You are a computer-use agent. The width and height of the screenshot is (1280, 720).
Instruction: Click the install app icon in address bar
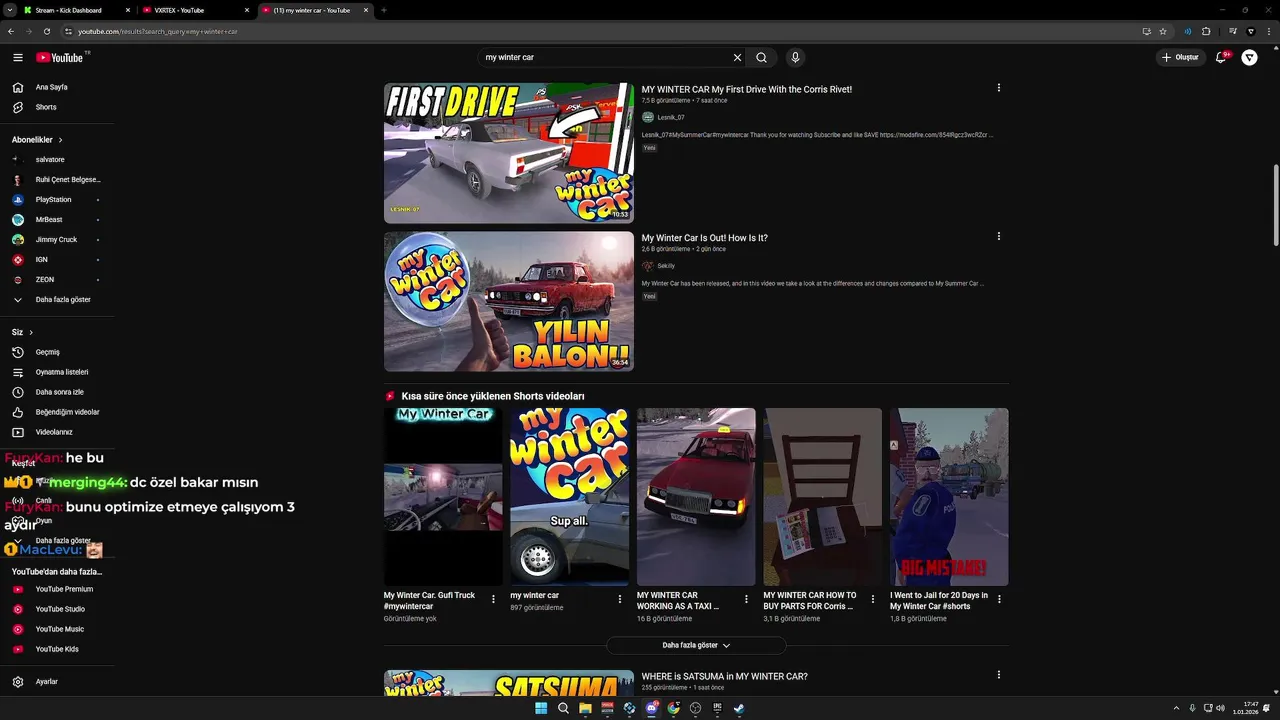click(x=1147, y=31)
